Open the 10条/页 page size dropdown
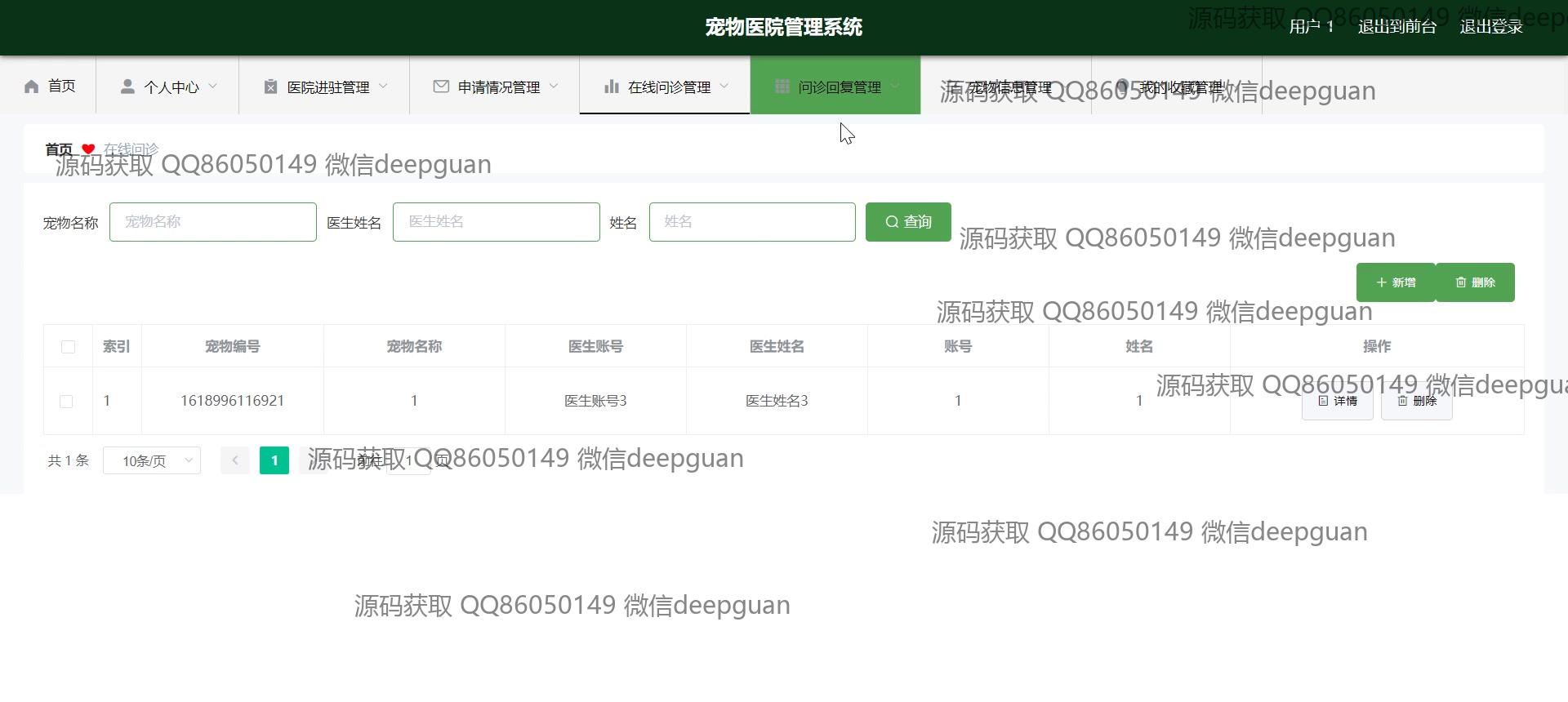 click(152, 461)
